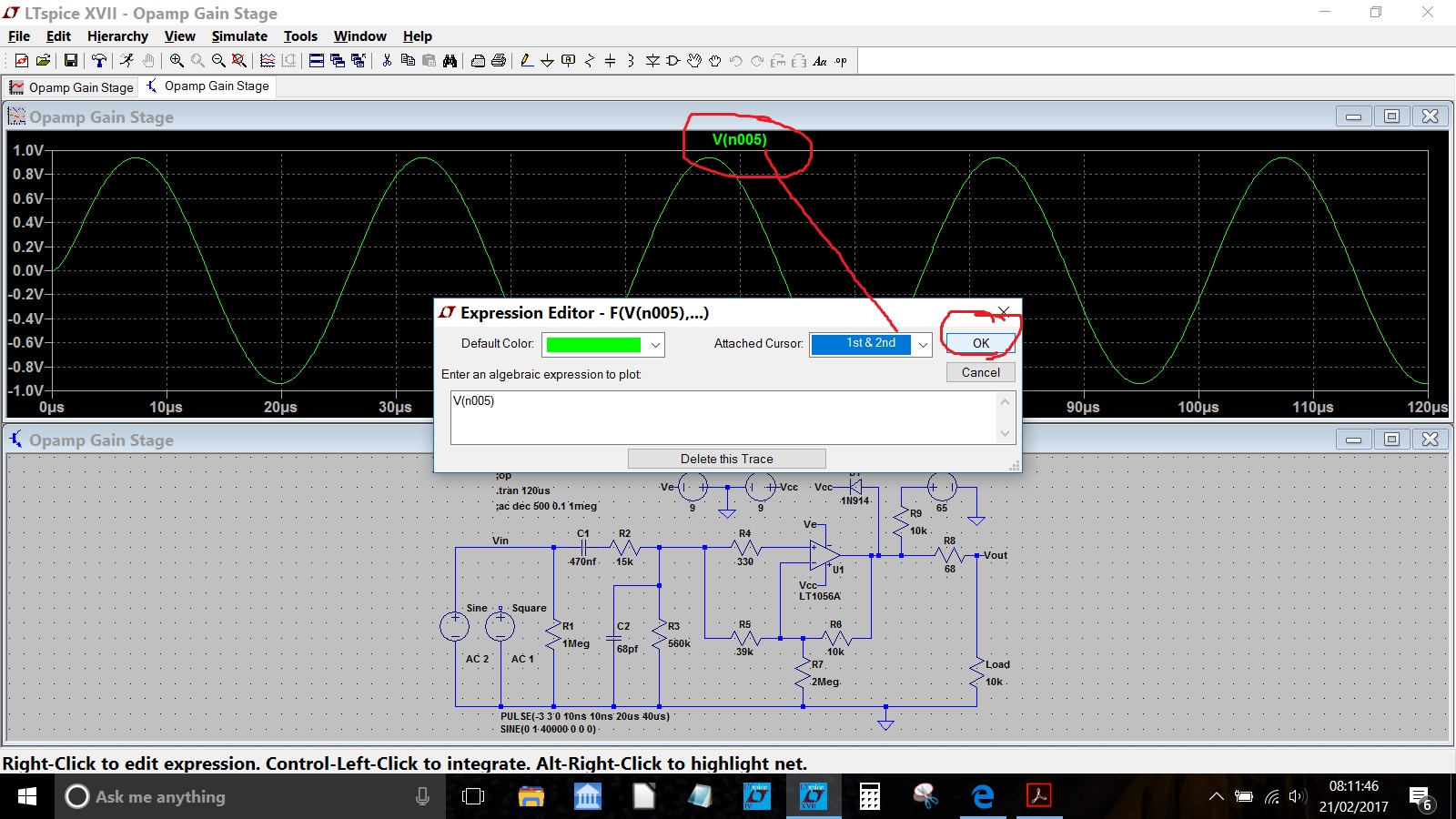This screenshot has height=819, width=1456.
Task: Open the Help menu
Action: 418,36
